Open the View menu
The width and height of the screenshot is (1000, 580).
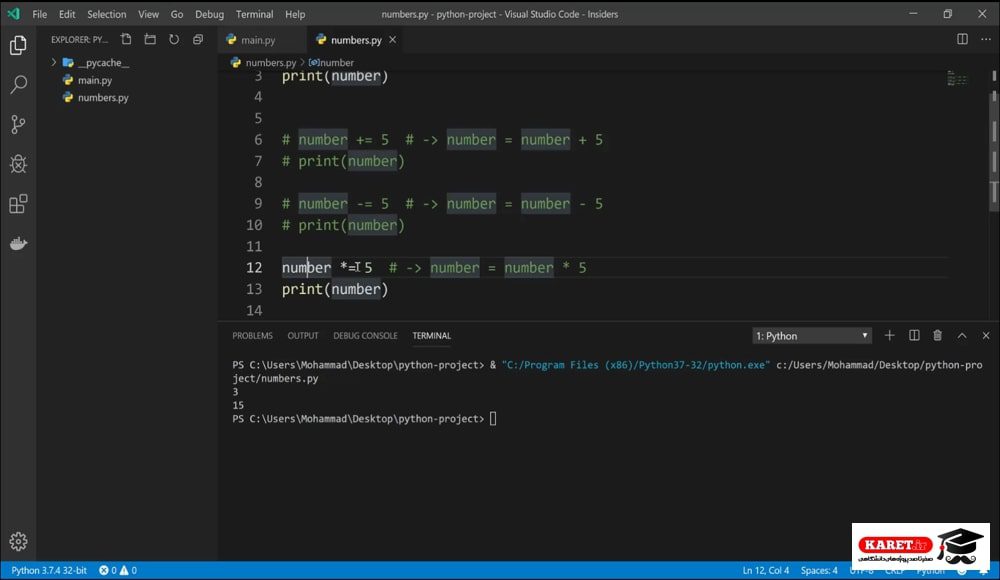tap(149, 14)
